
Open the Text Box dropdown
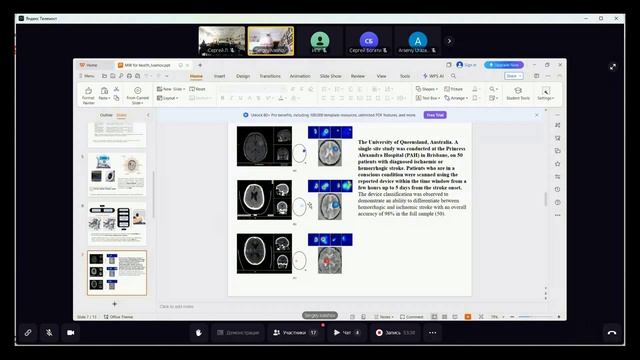point(428,98)
